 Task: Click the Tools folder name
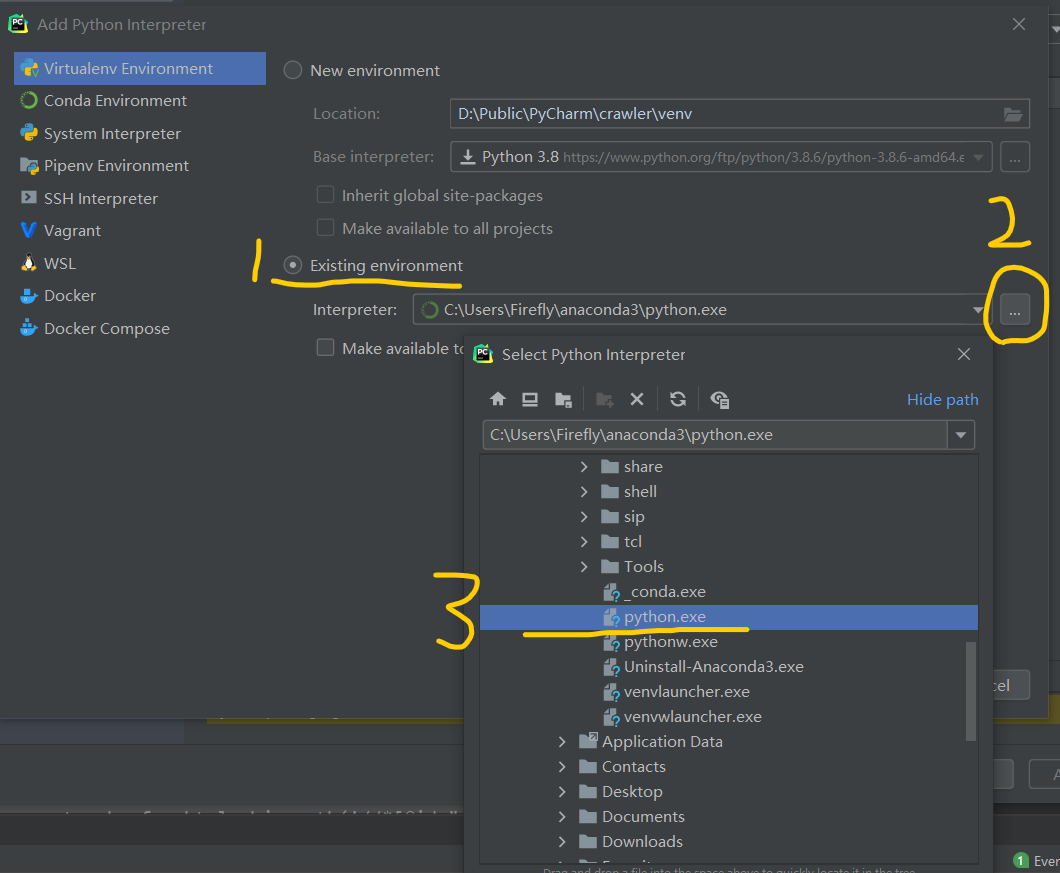(x=644, y=567)
